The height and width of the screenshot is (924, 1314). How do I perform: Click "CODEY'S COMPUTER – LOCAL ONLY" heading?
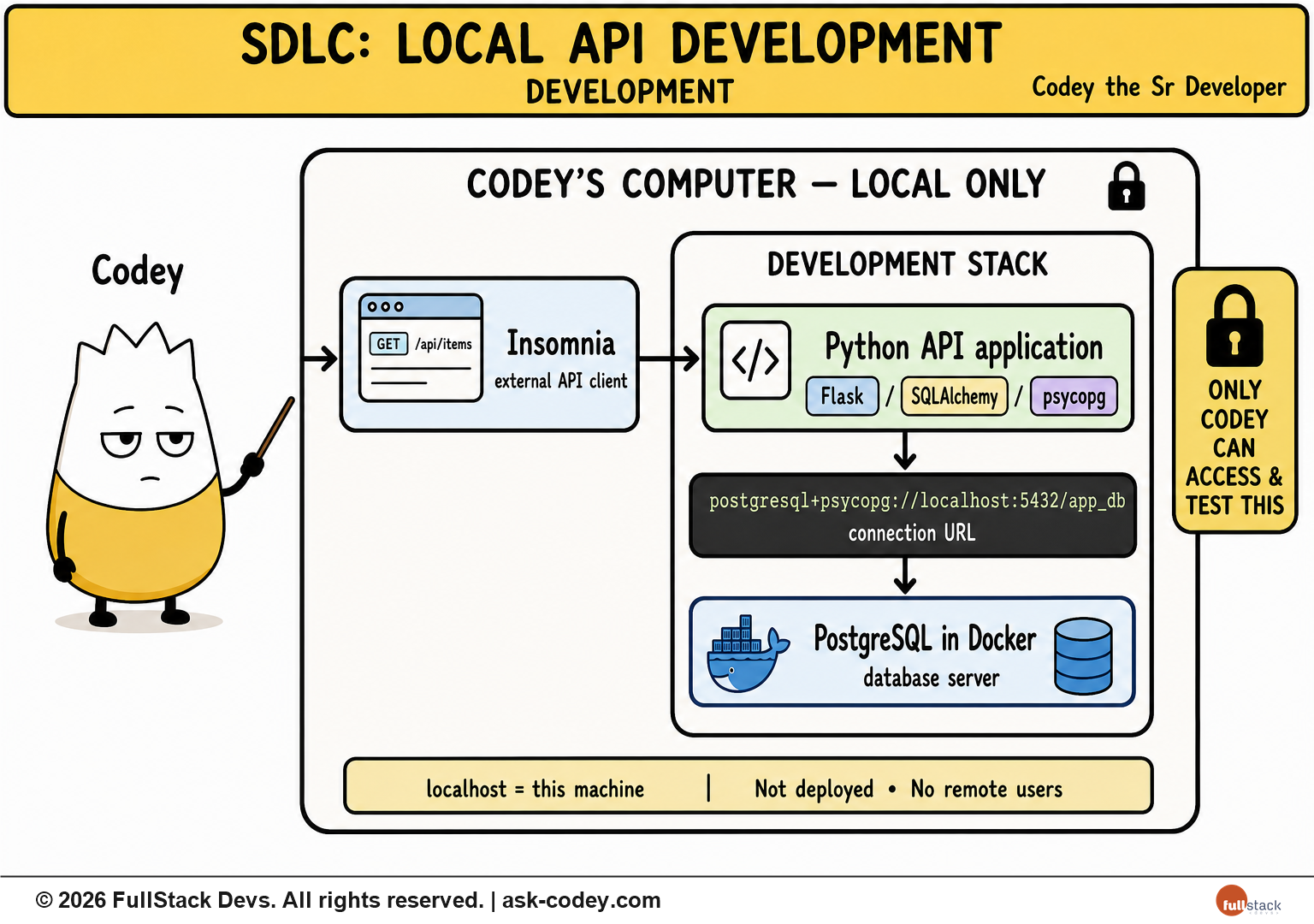756,185
